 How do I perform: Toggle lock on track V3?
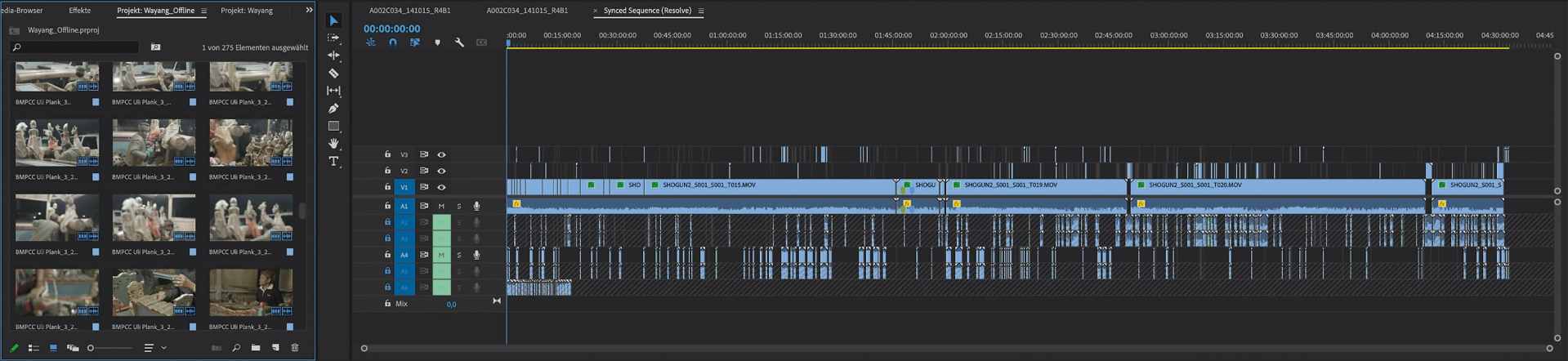[x=387, y=154]
